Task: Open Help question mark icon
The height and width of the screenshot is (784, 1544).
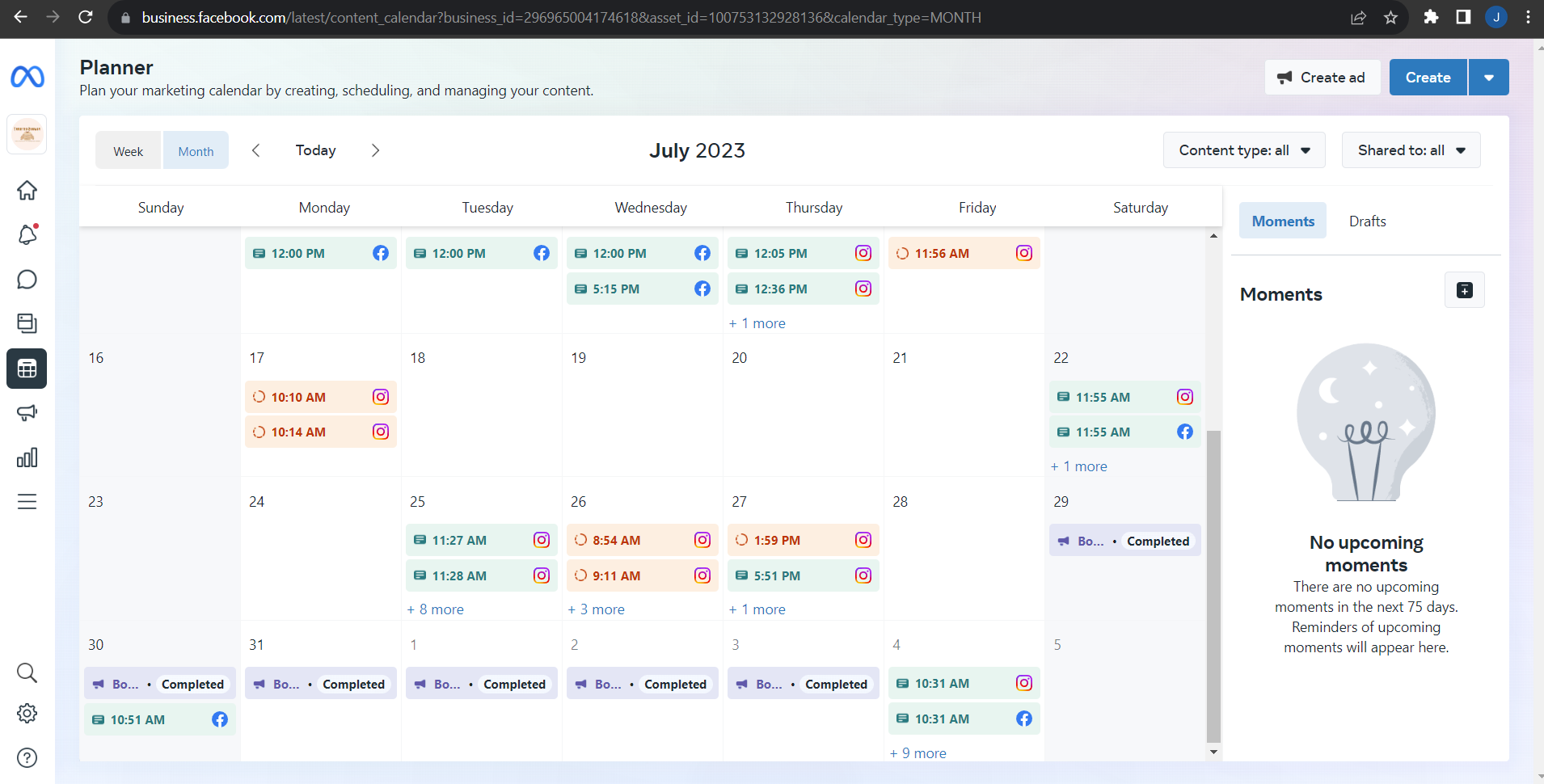Action: tap(27, 758)
